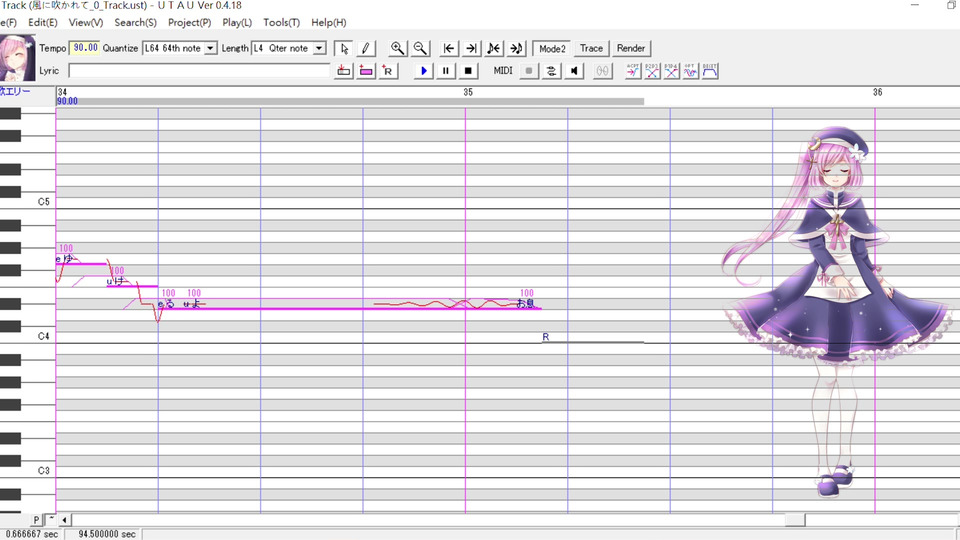Click the blue 90.00 tempo marker

tap(67, 101)
